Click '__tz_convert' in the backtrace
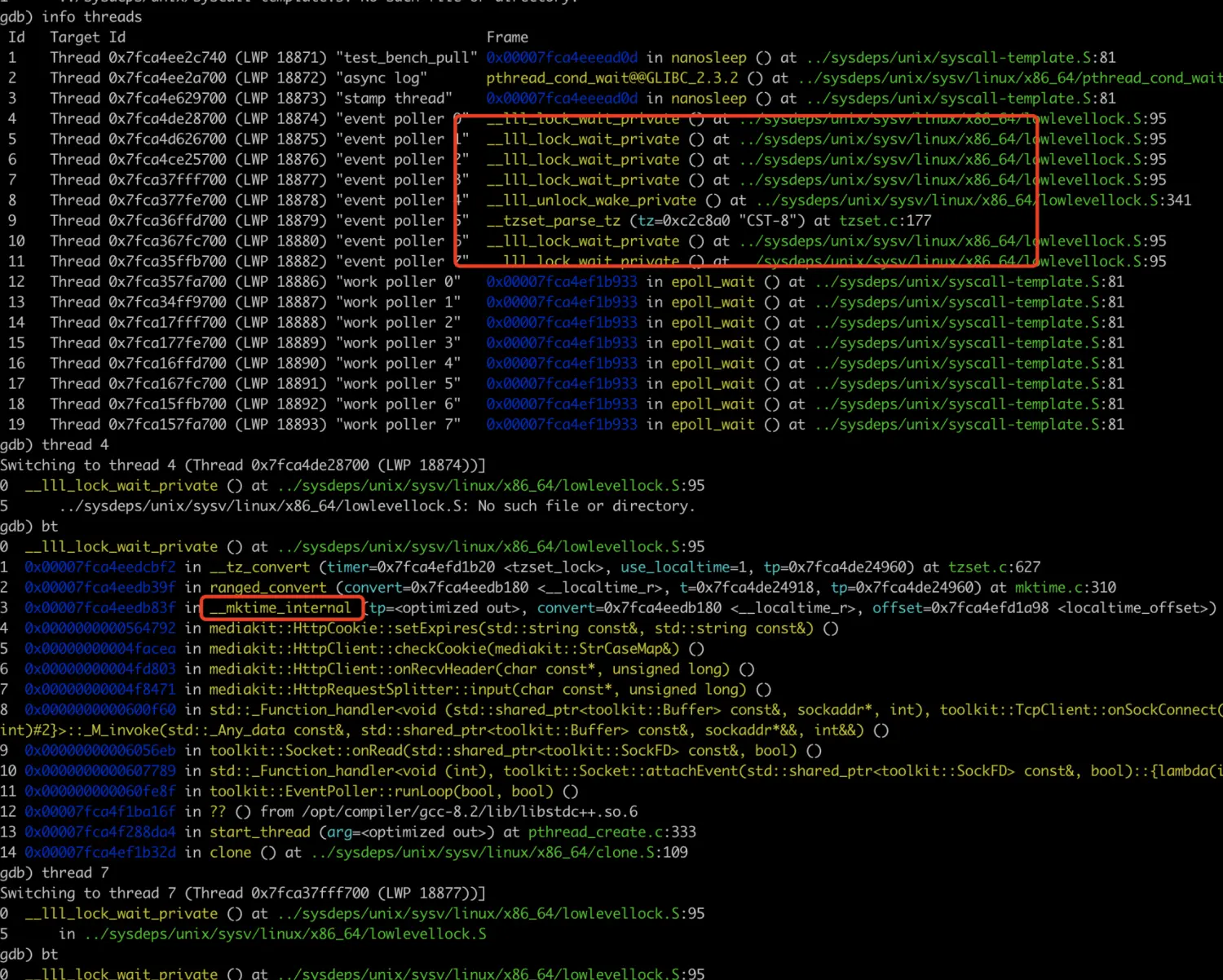Image resolution: width=1223 pixels, height=980 pixels. [x=260, y=567]
